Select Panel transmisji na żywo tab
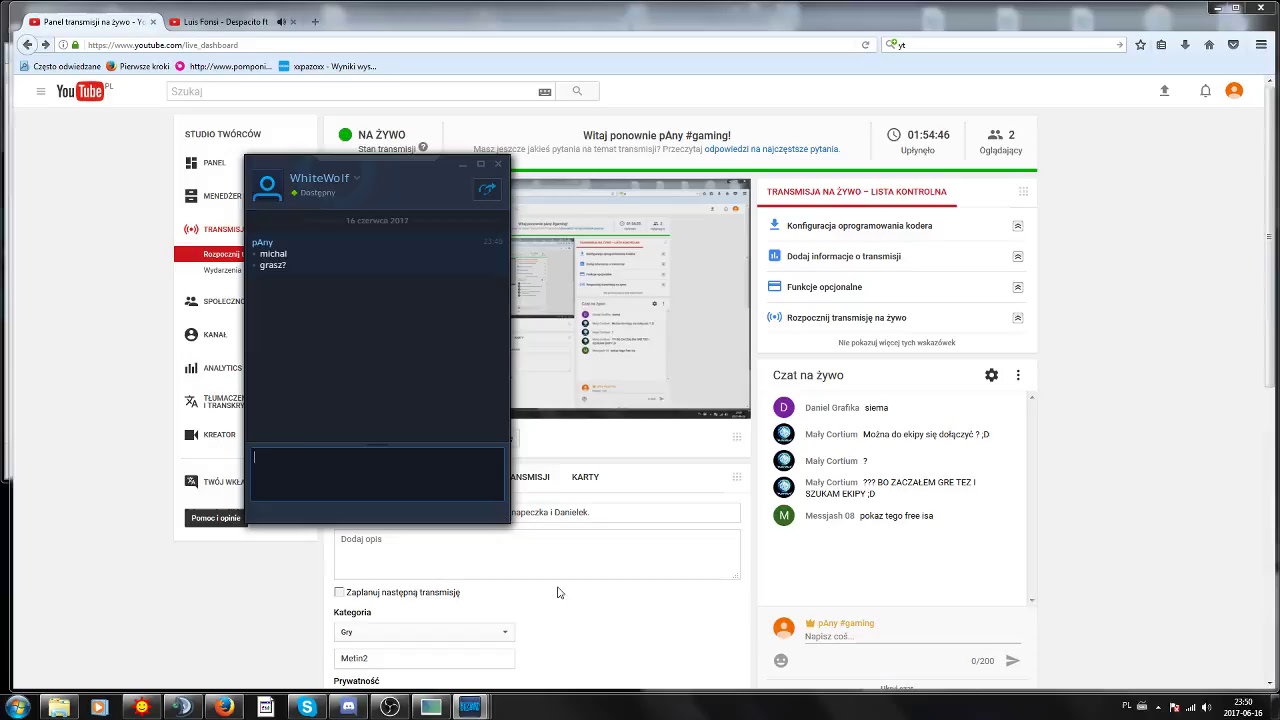Screen dimensions: 1280x720 point(92,22)
